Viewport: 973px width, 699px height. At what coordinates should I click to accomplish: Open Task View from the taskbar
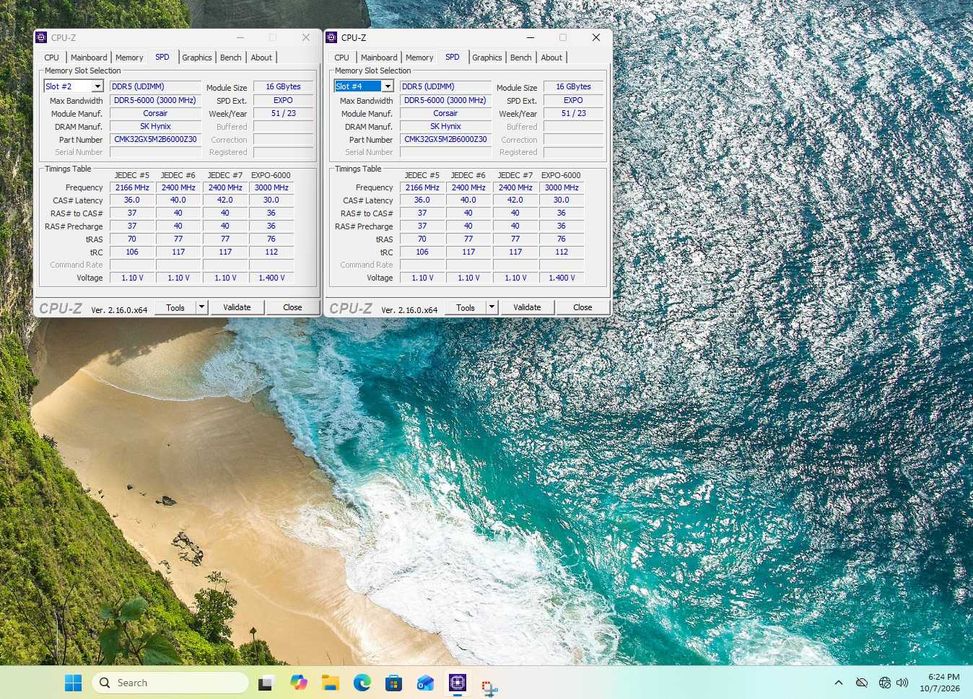pos(266,683)
